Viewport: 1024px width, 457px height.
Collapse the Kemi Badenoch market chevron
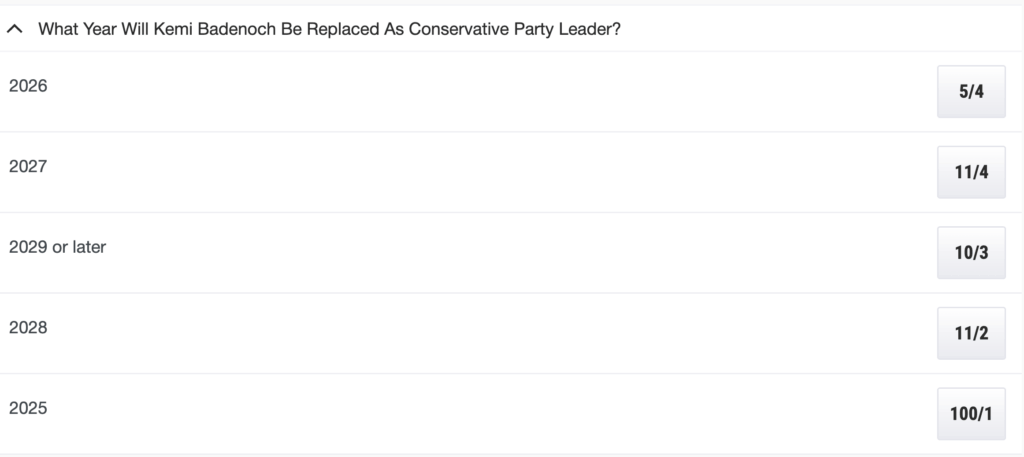pyautogui.click(x=14, y=30)
